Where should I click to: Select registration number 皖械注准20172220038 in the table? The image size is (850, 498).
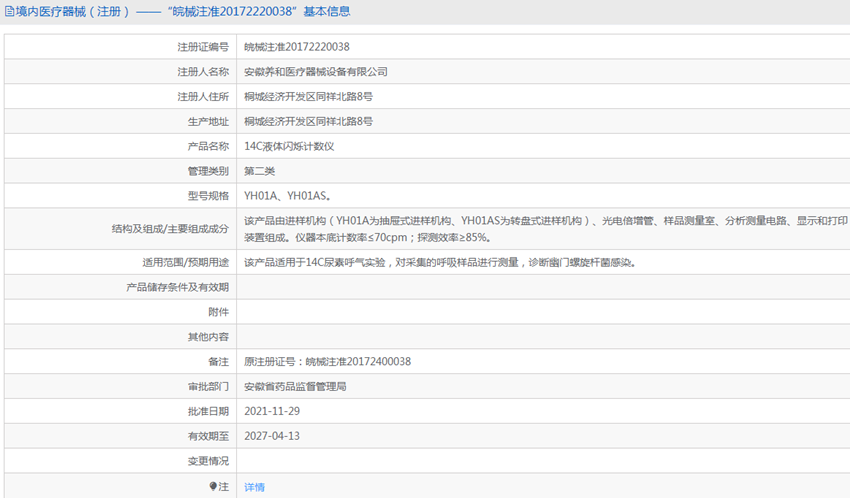297,47
